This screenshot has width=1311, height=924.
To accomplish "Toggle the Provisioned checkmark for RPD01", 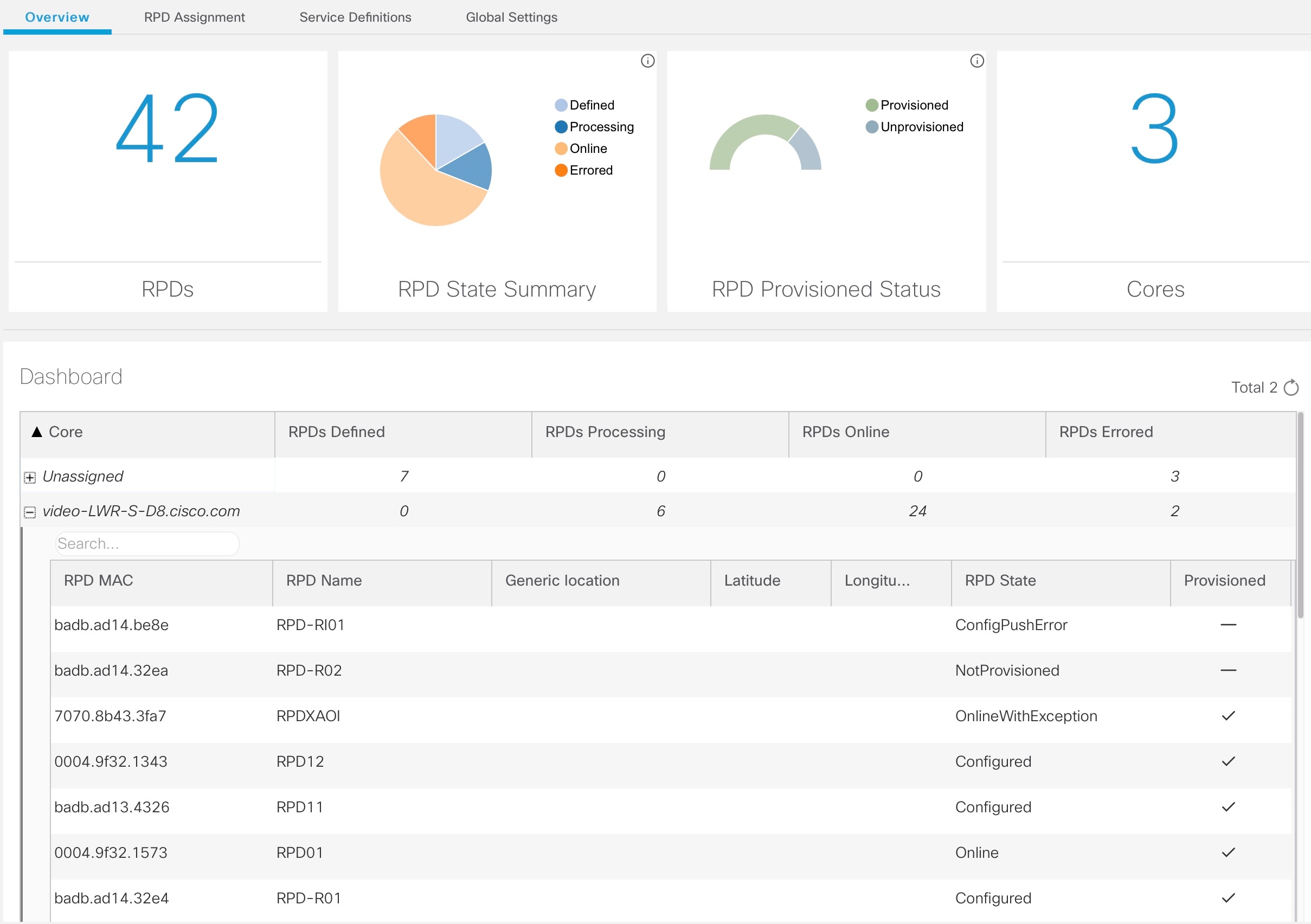I will coord(1228,852).
